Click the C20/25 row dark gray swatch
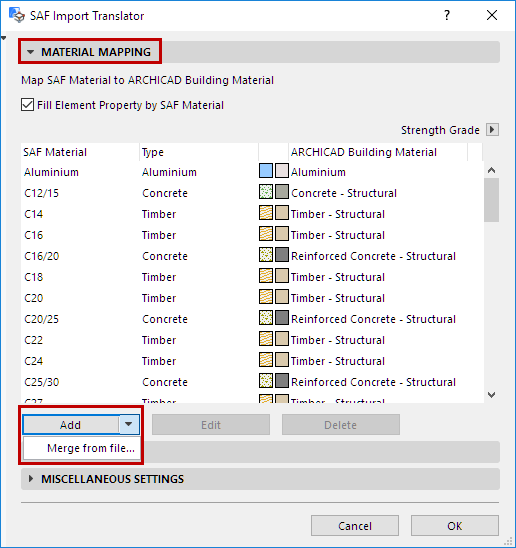 [282, 318]
